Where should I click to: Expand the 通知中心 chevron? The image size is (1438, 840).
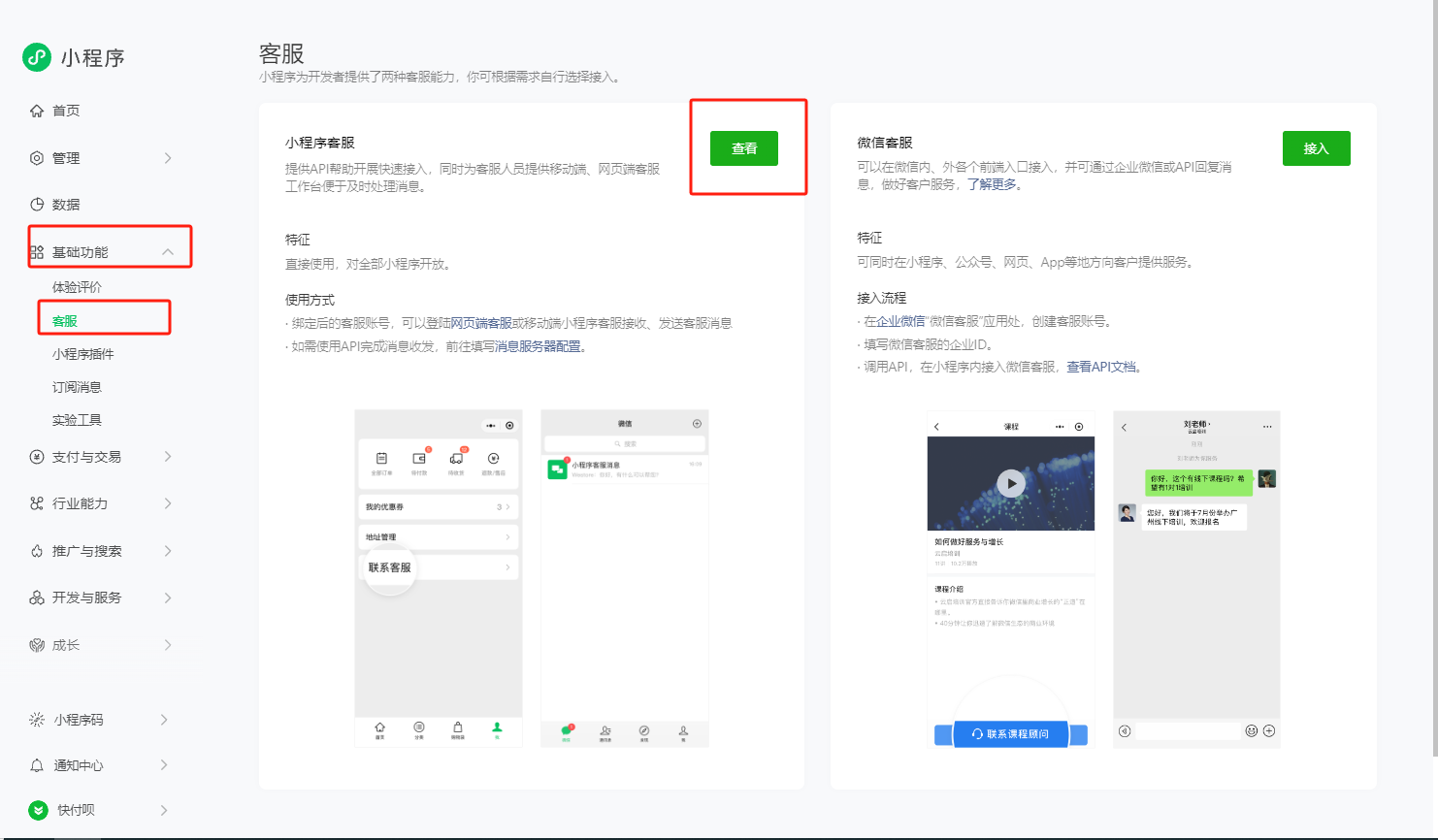point(164,765)
